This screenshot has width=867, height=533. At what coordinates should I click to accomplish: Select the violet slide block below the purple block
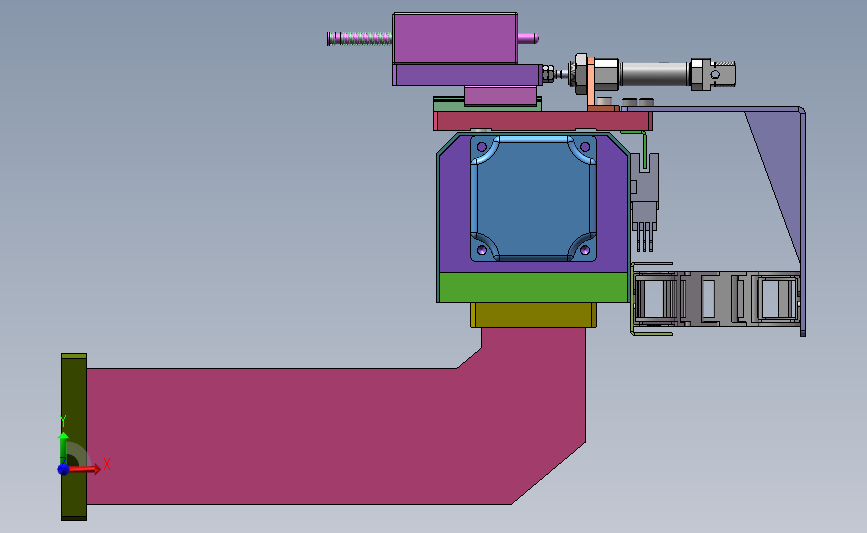(467, 75)
